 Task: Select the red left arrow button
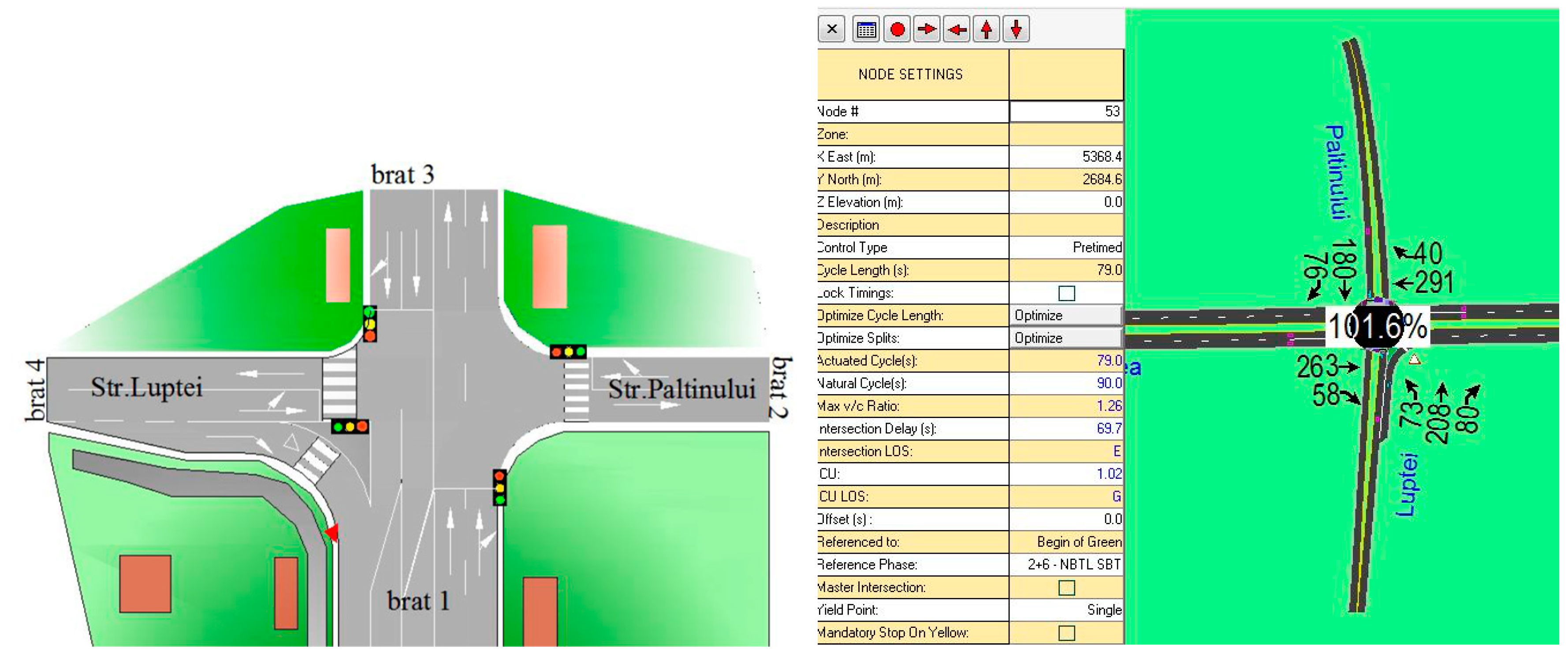point(957,29)
